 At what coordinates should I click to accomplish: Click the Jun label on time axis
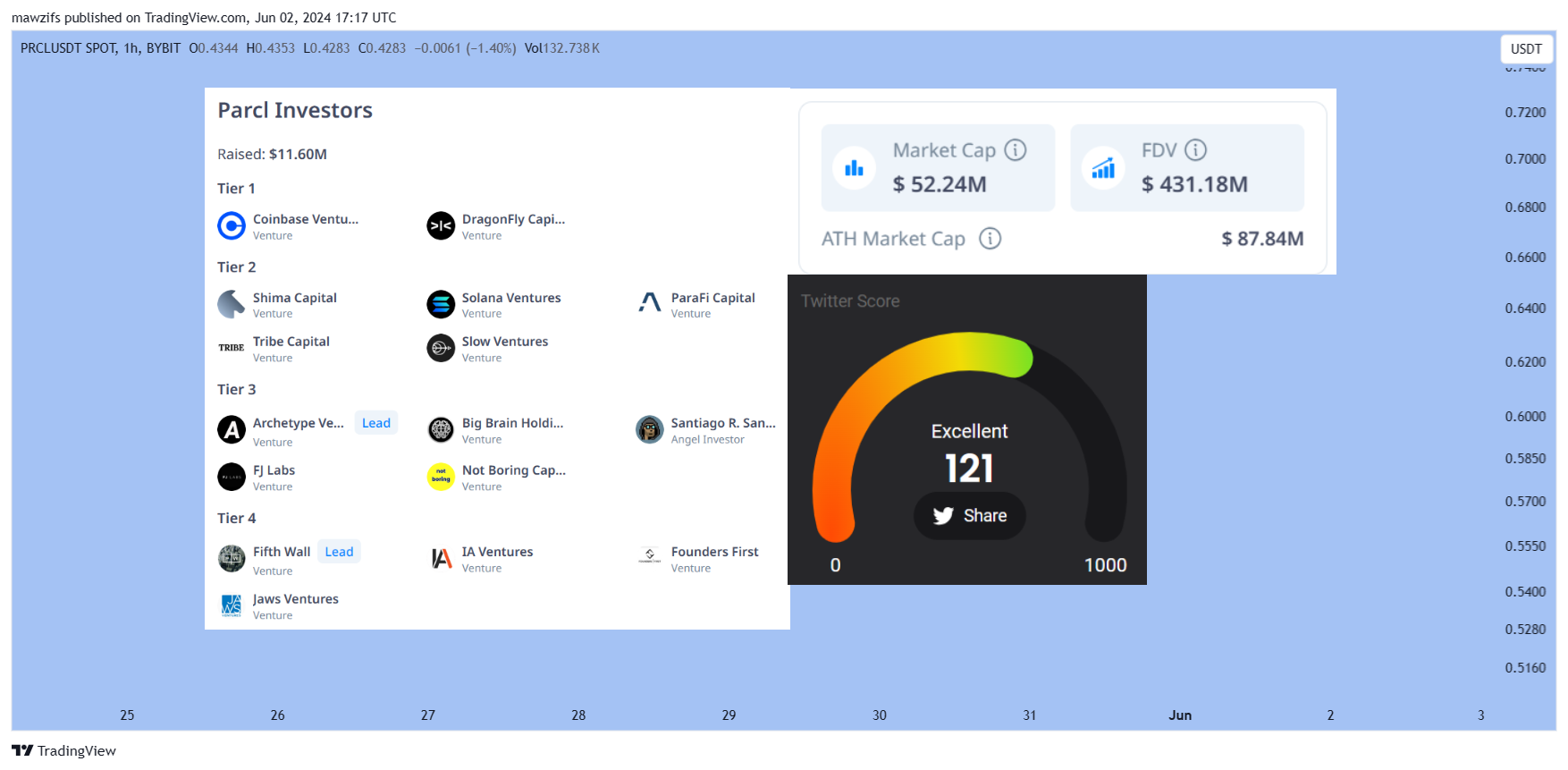pos(1180,715)
